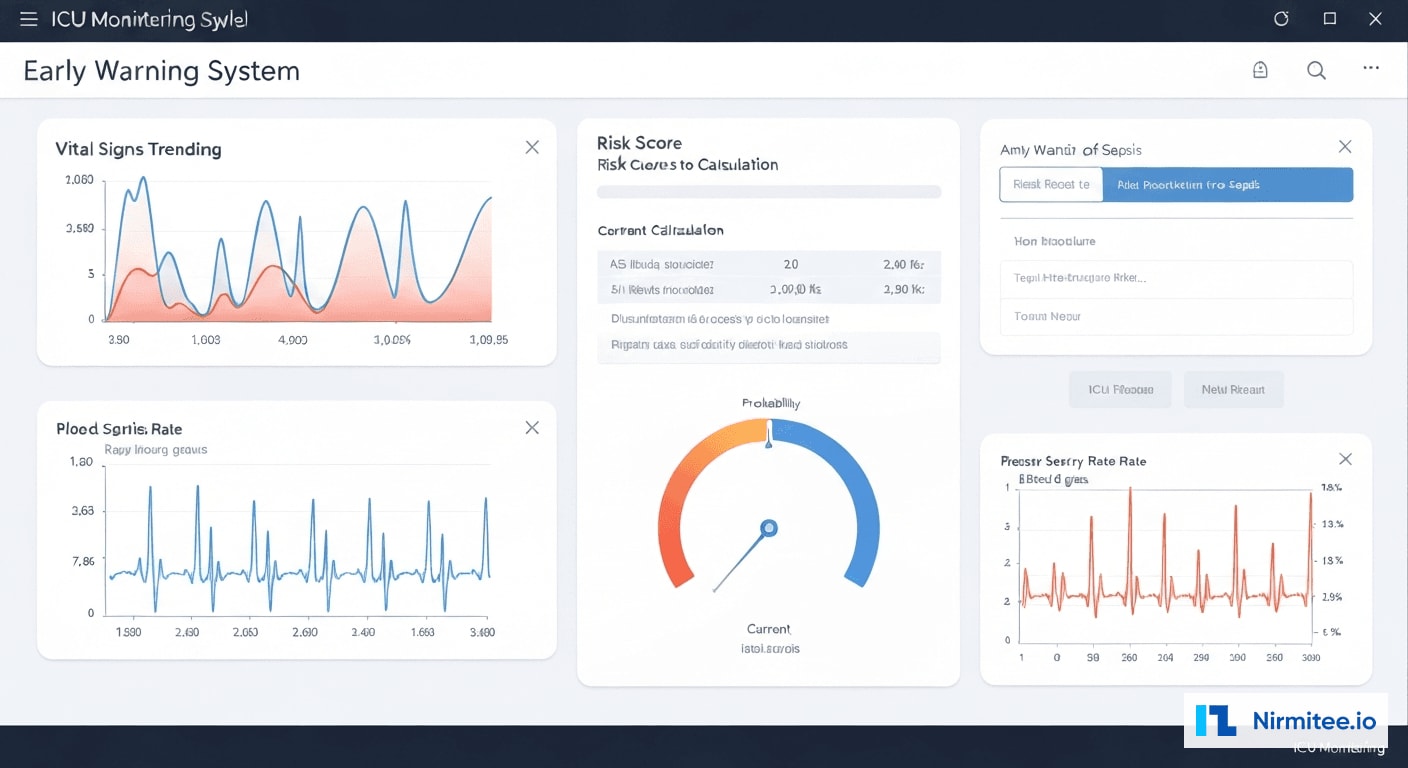Click the Vital Signs Trending title
The width and height of the screenshot is (1408, 768).
[138, 149]
